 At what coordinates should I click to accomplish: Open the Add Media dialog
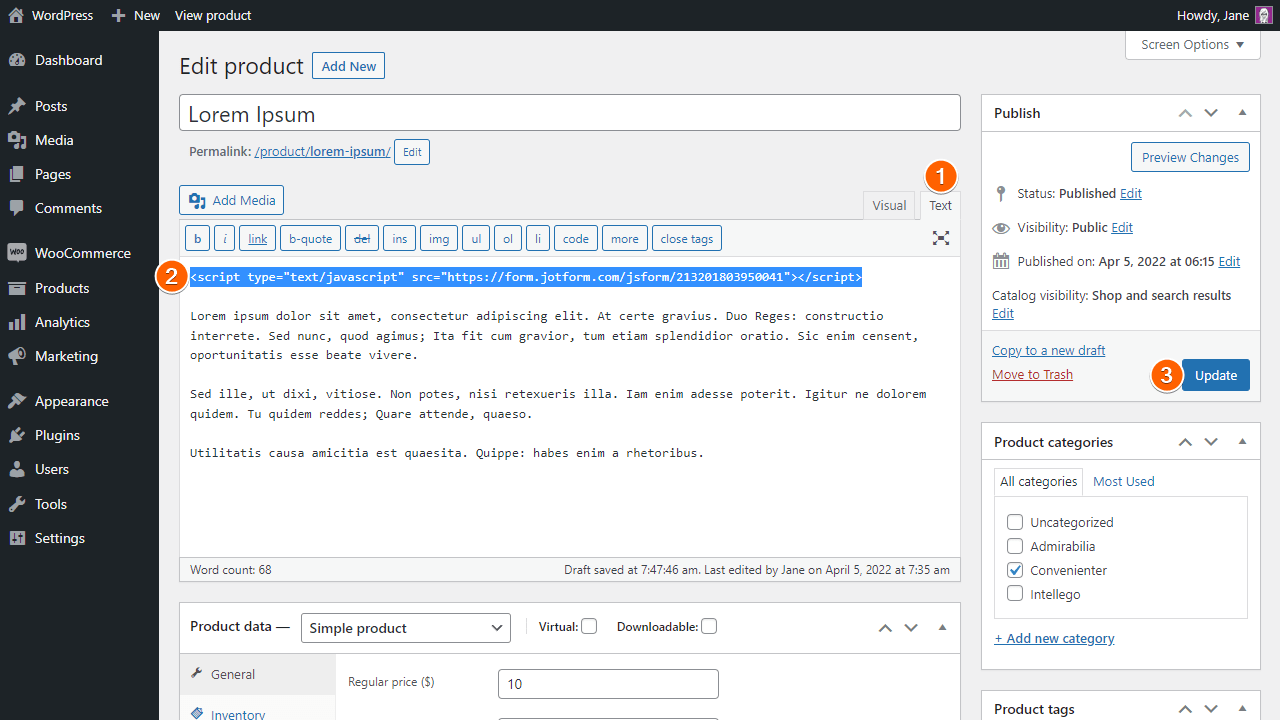click(231, 200)
